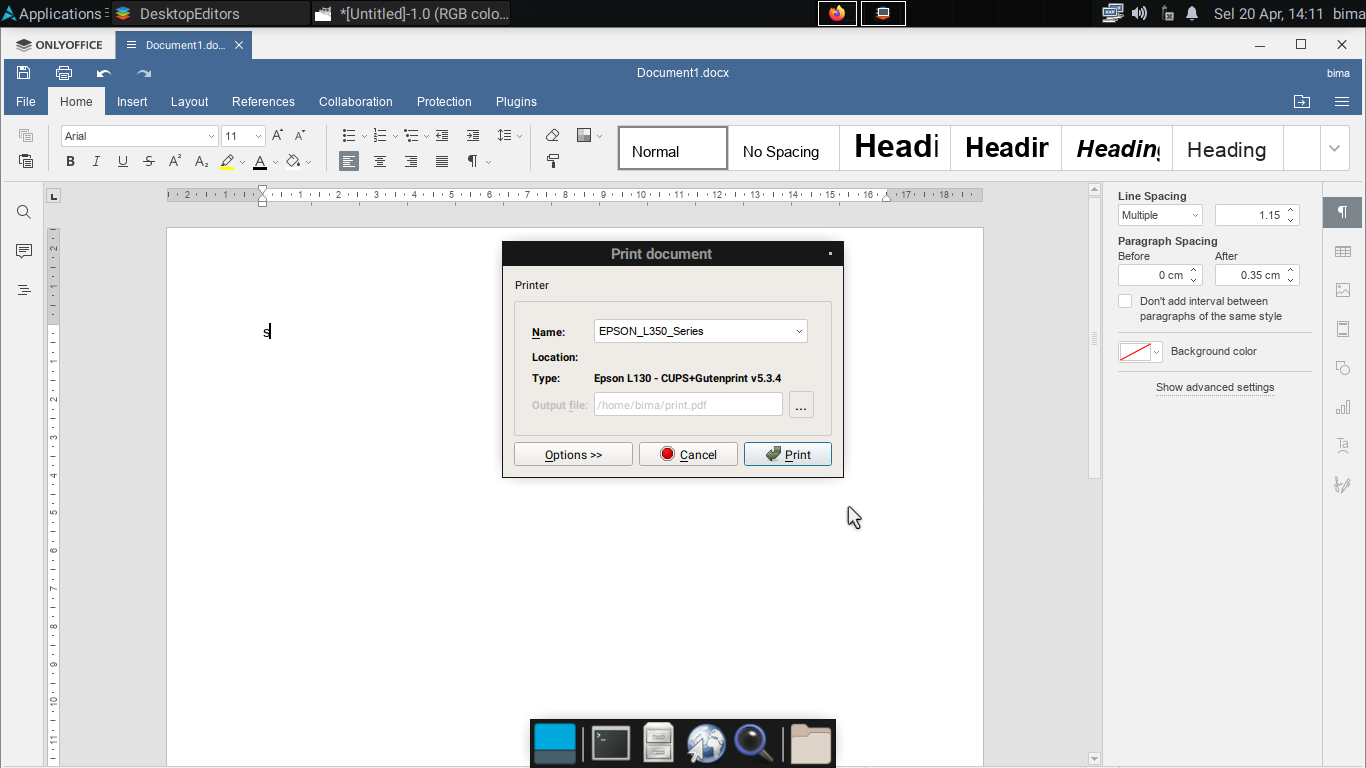Switch to the Collaboration tab

[x=355, y=101]
